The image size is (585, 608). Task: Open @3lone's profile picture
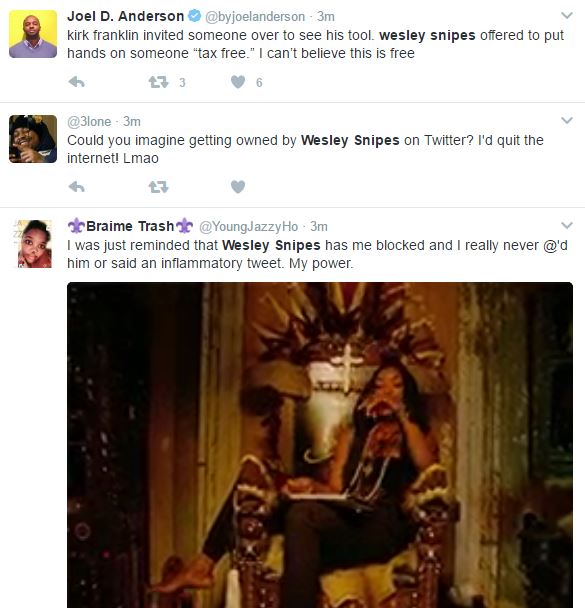tap(33, 139)
